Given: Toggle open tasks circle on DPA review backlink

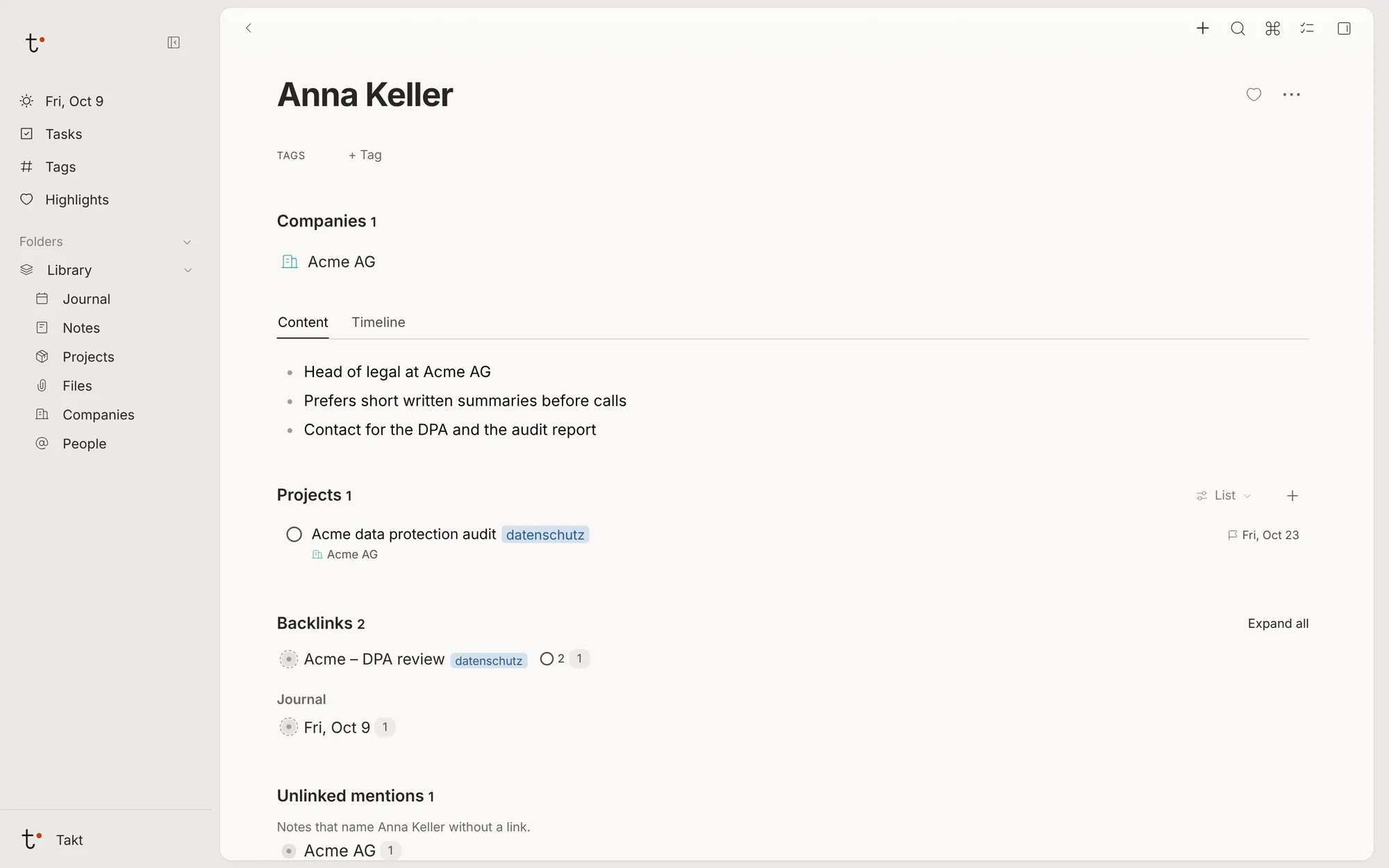Looking at the screenshot, I should click(x=547, y=659).
